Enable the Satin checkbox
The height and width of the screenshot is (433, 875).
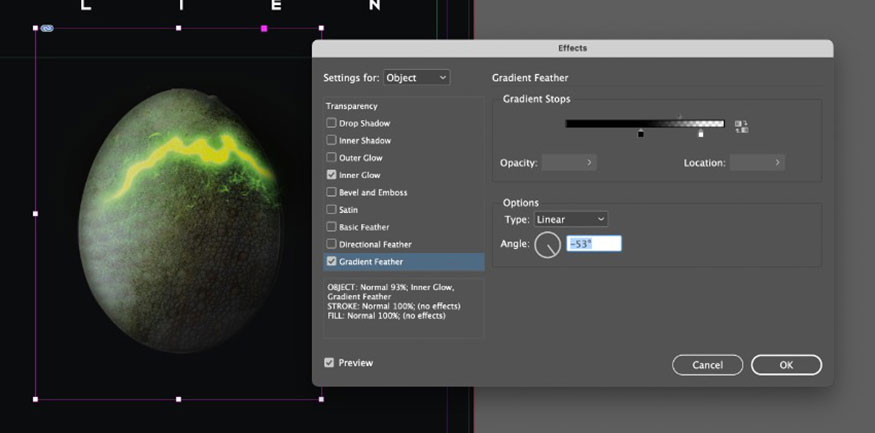tap(331, 210)
